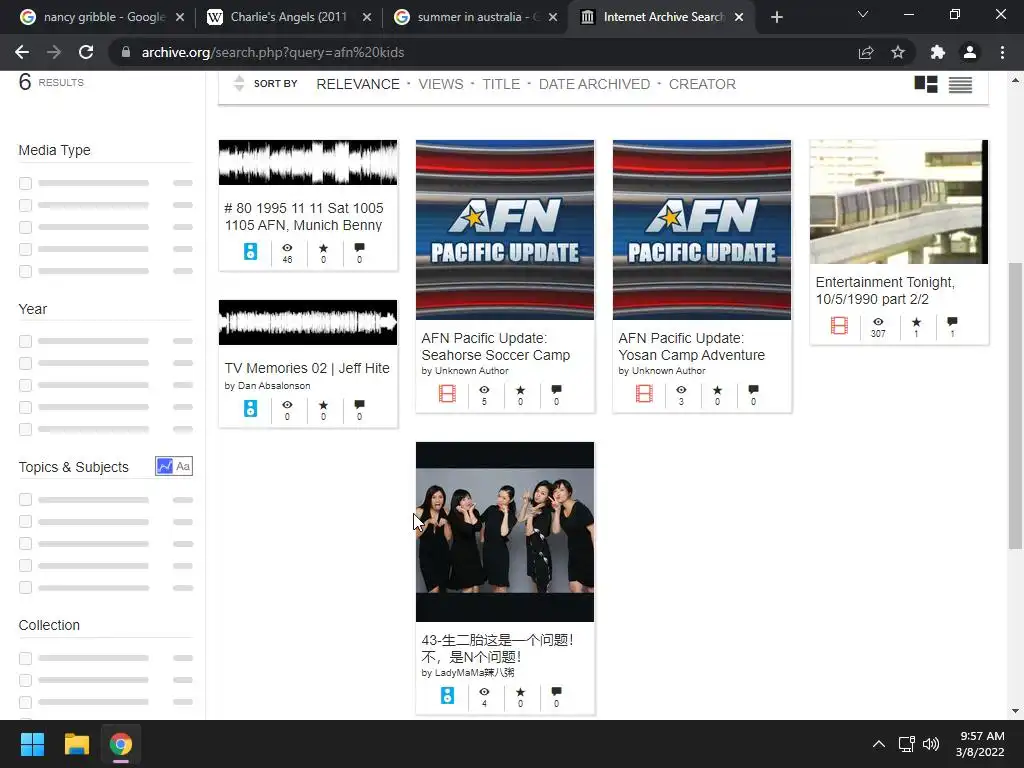Screen dimensions: 1024x768
Task: Click favorite star on TV Memories card
Action: 323,405
